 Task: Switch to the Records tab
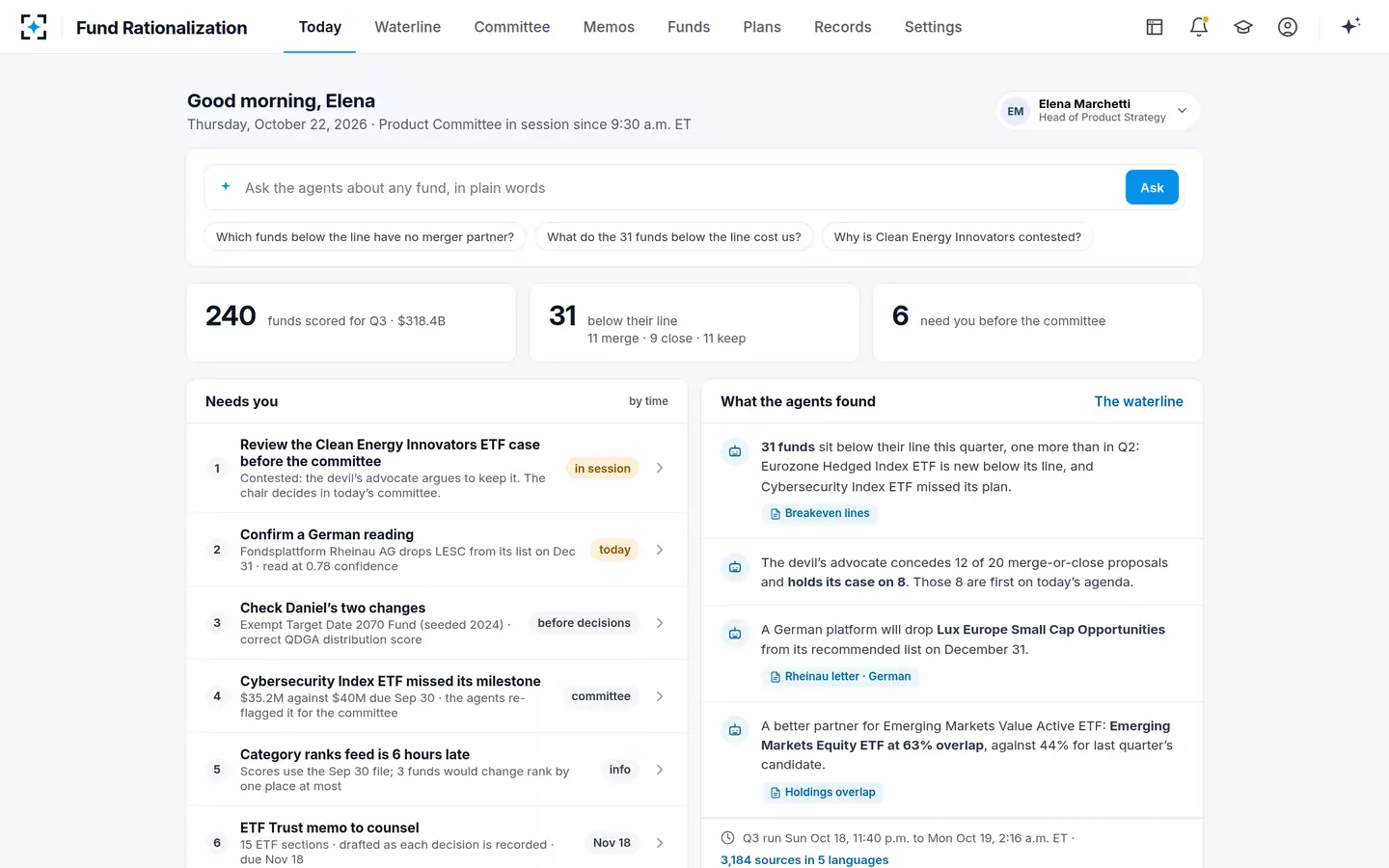843,27
